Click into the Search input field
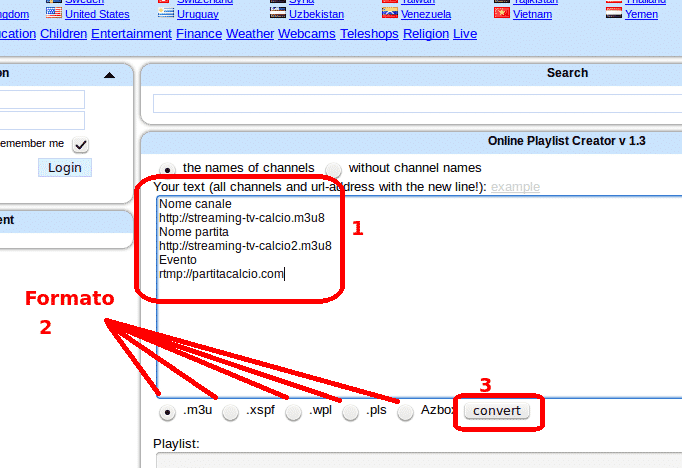The width and height of the screenshot is (682, 468). point(417,104)
